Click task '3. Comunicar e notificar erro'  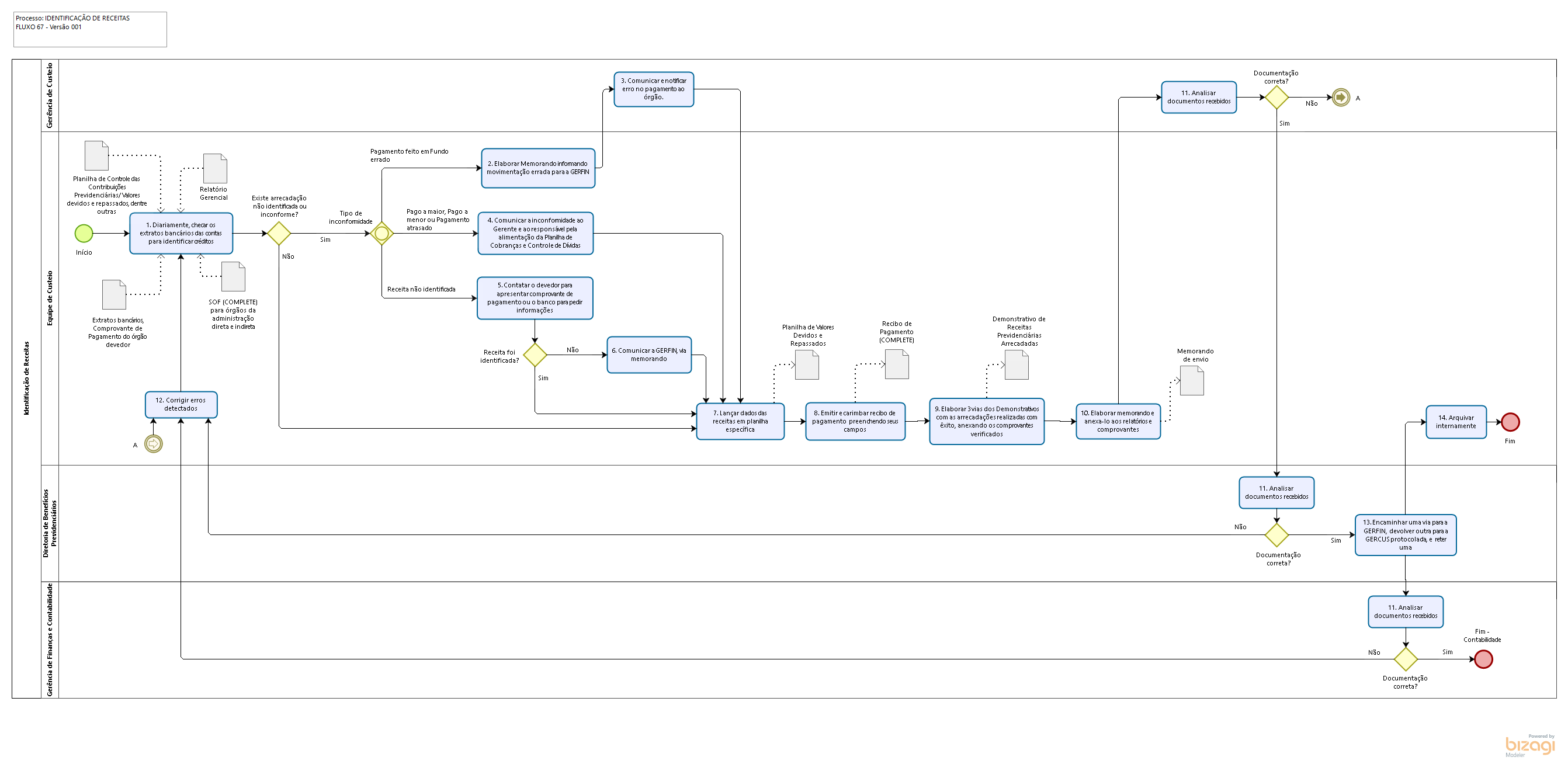654,89
